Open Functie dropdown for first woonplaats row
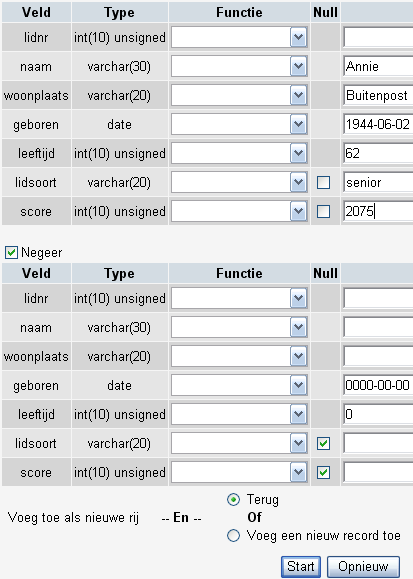 (x=239, y=95)
